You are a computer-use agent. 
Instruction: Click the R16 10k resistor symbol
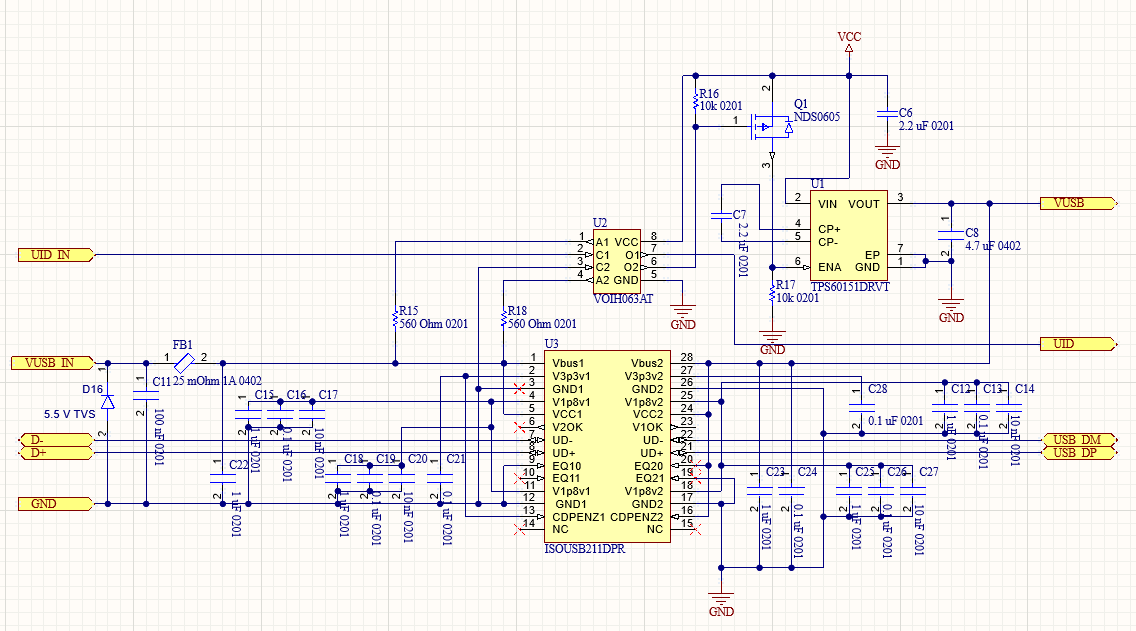(696, 101)
